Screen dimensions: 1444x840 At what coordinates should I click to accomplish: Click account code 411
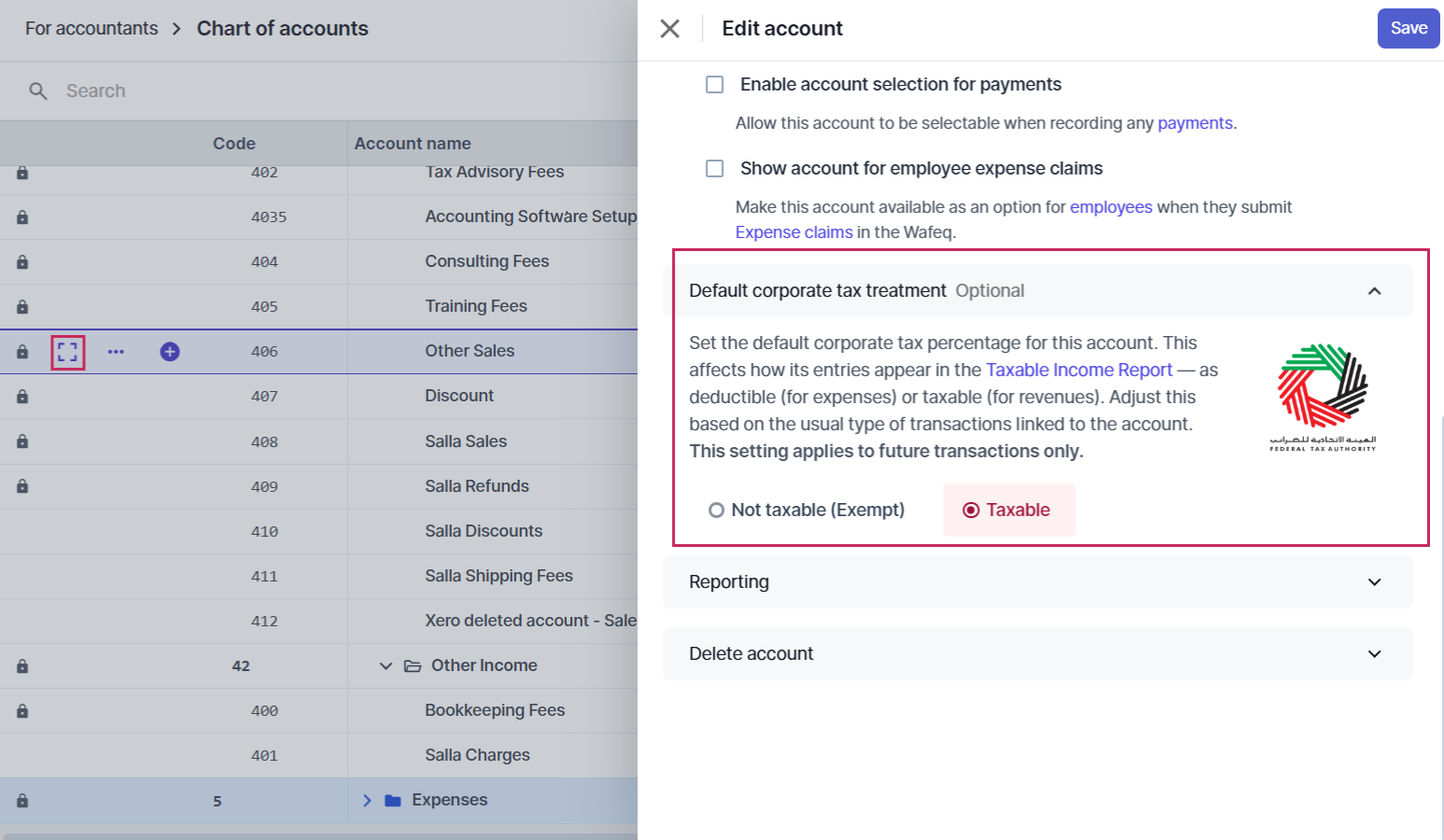tap(264, 577)
